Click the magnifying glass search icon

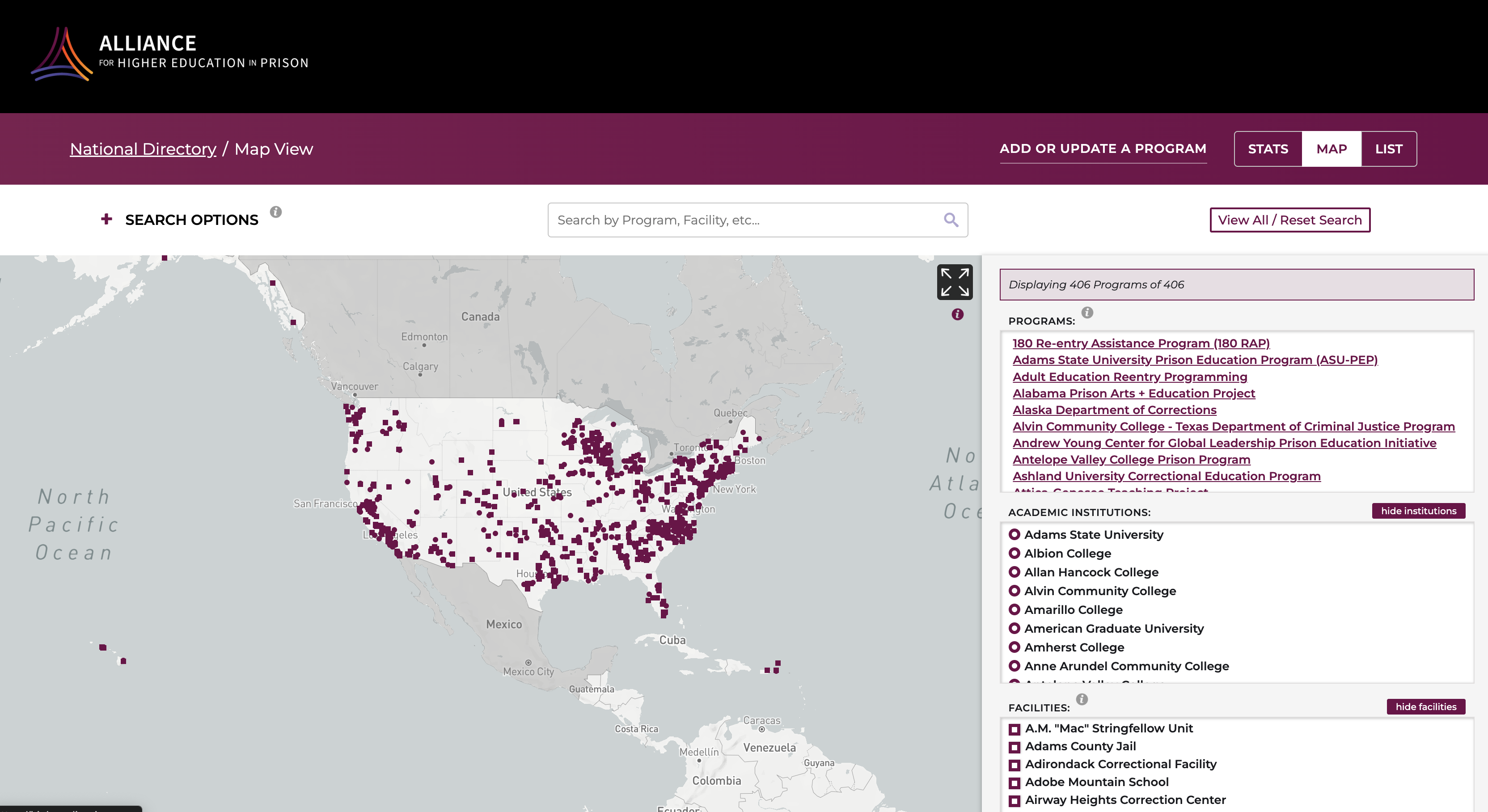(951, 220)
